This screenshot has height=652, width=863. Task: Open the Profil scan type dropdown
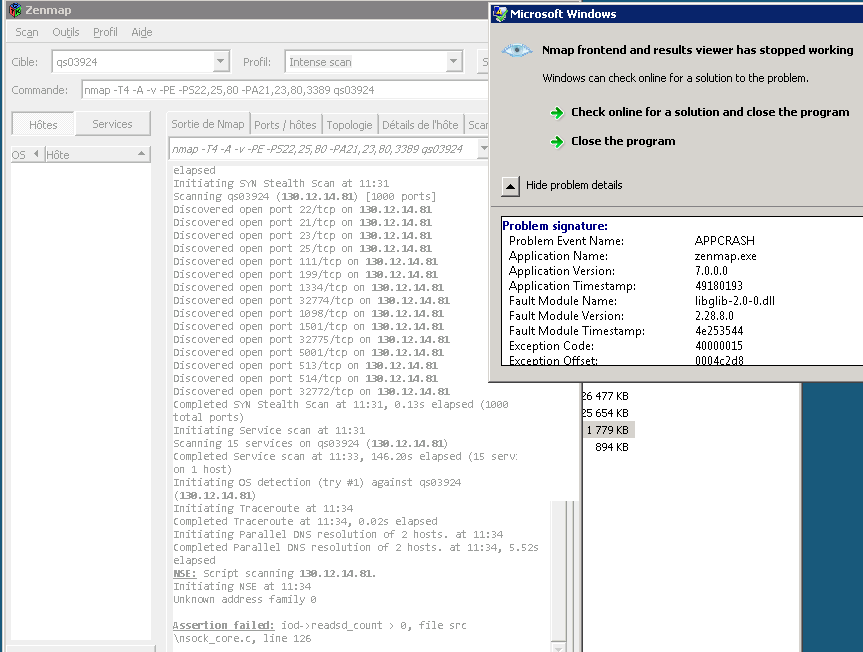point(454,62)
